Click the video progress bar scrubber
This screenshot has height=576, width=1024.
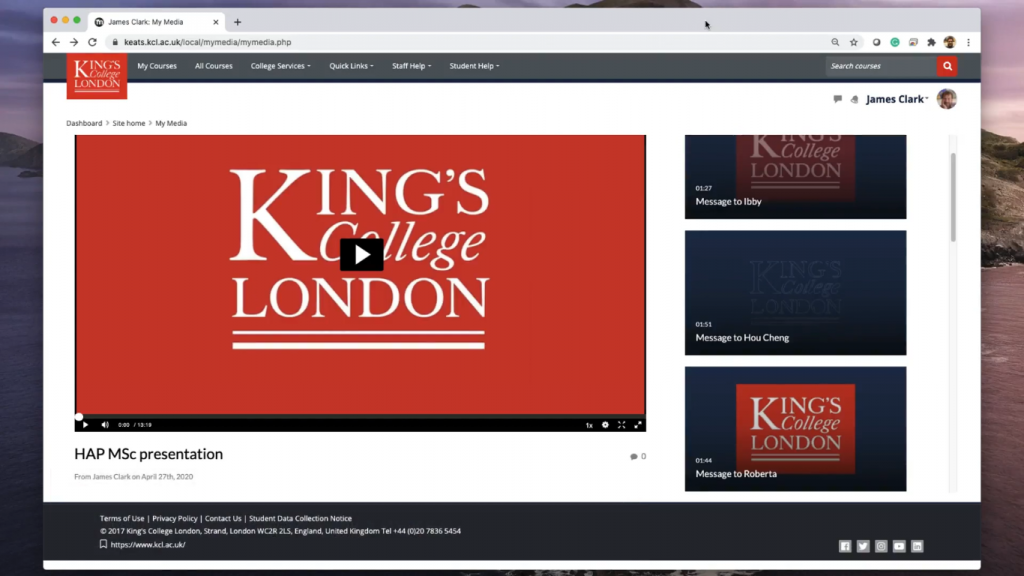coord(79,417)
